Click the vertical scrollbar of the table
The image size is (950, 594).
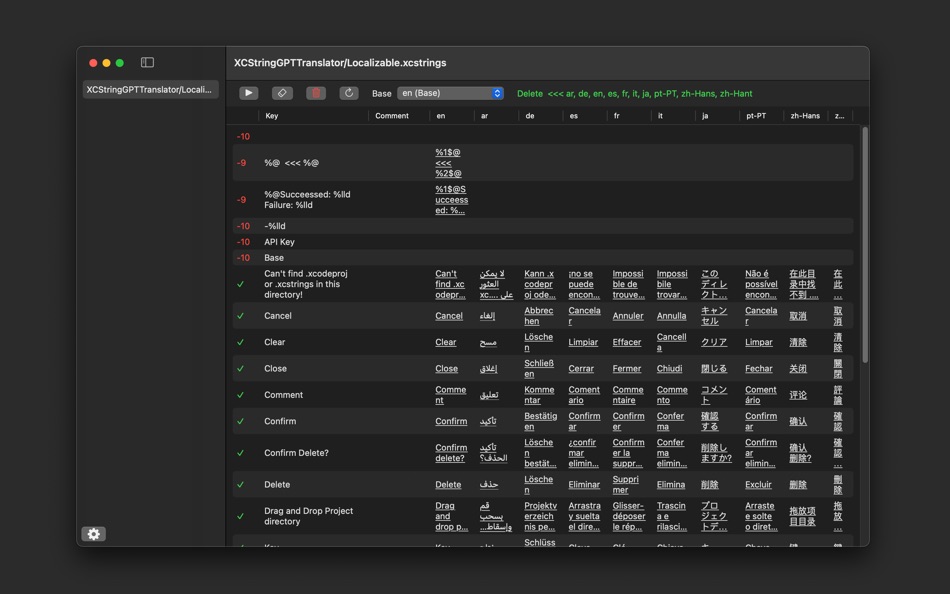[x=865, y=245]
